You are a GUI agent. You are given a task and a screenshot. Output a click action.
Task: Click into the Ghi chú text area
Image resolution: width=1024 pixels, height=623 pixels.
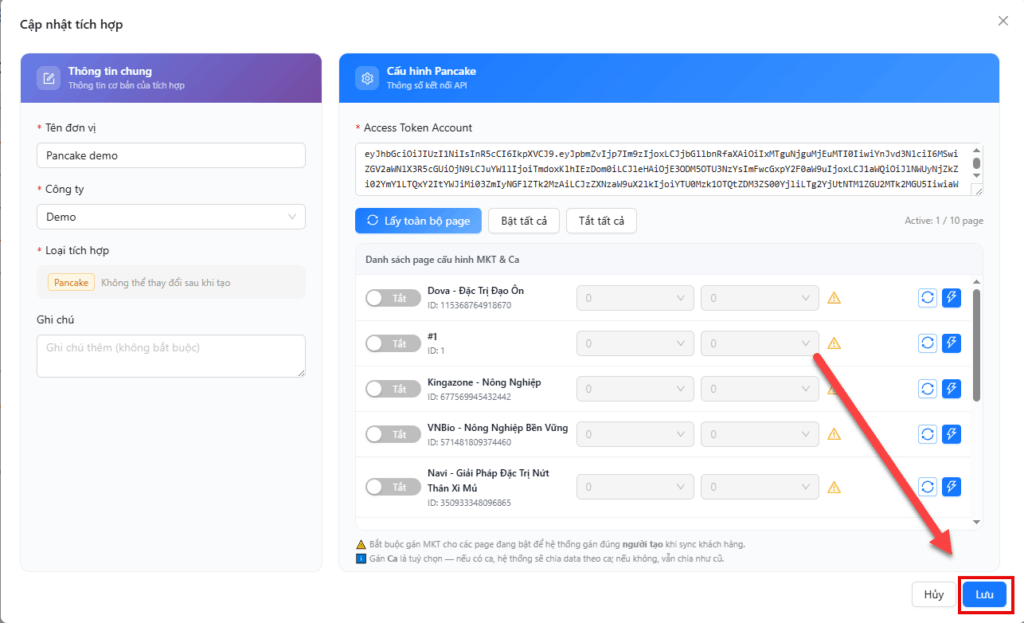(x=171, y=356)
